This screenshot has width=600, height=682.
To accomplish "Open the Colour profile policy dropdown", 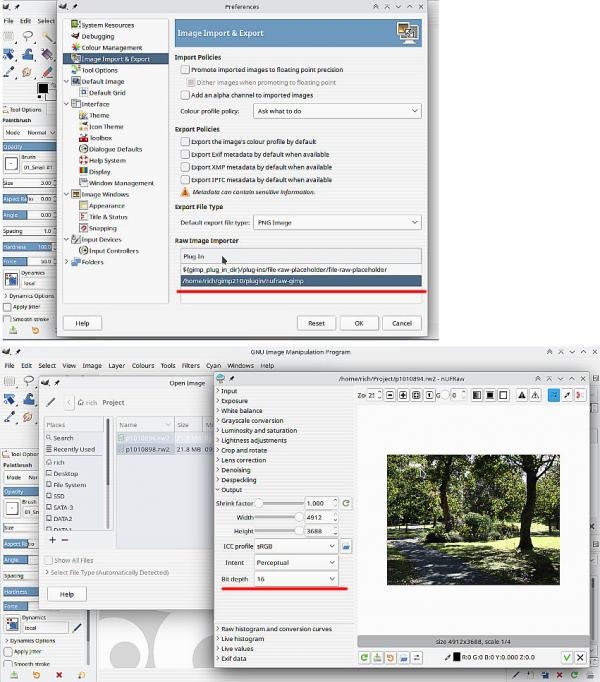I will click(337, 111).
